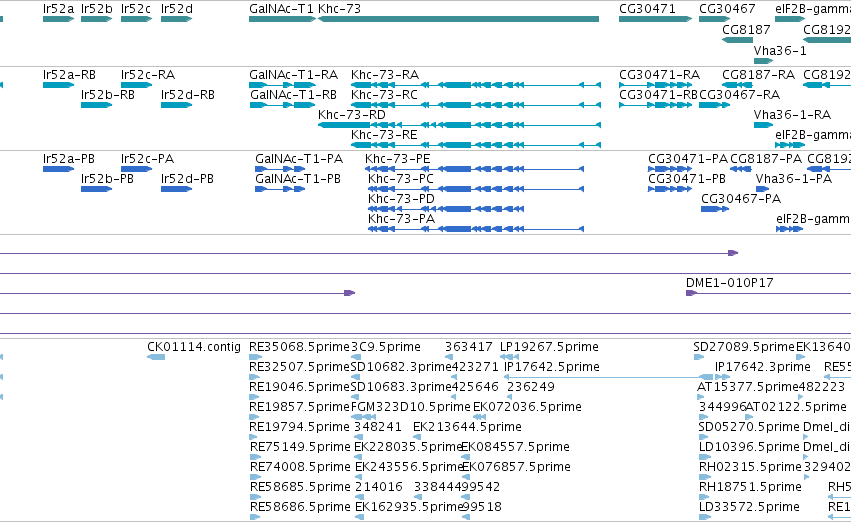The width and height of the screenshot is (851, 522).
Task: Select protein Khc-73-PA
Action: (402, 219)
